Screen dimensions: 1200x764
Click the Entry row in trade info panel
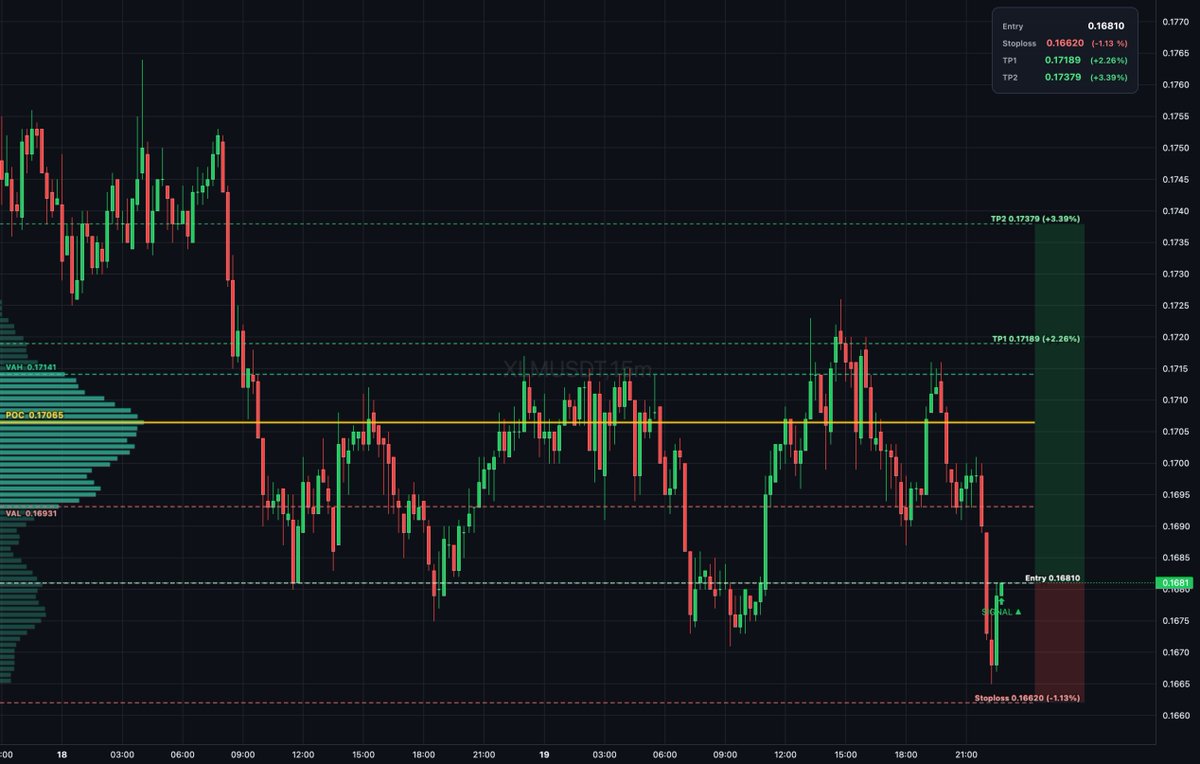tap(1064, 26)
